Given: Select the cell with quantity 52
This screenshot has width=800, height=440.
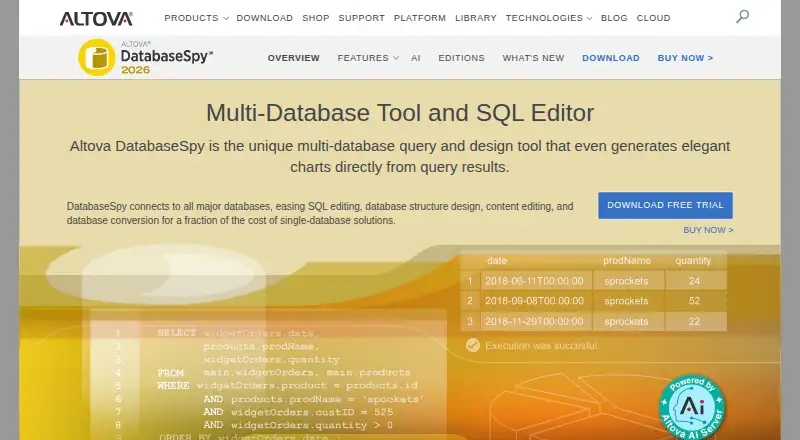Looking at the screenshot, I should coord(694,301).
